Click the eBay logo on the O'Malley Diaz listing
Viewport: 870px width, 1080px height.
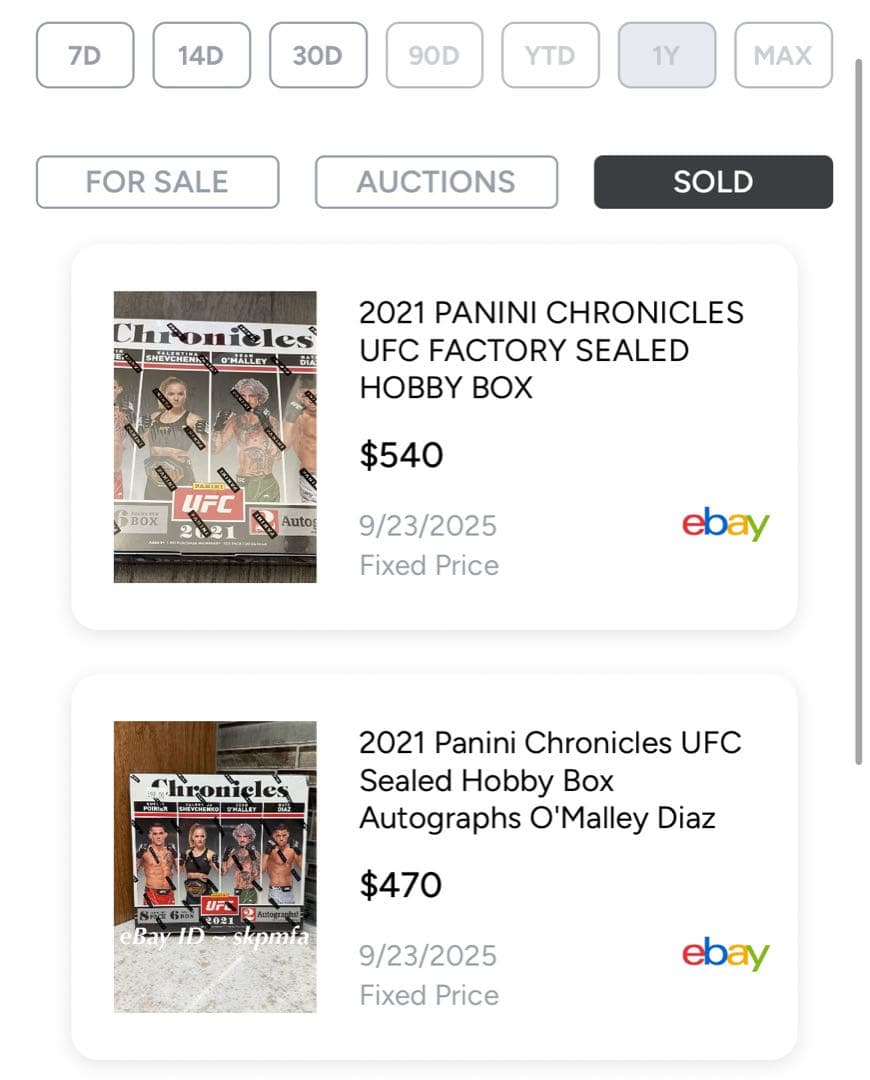[x=724, y=954]
